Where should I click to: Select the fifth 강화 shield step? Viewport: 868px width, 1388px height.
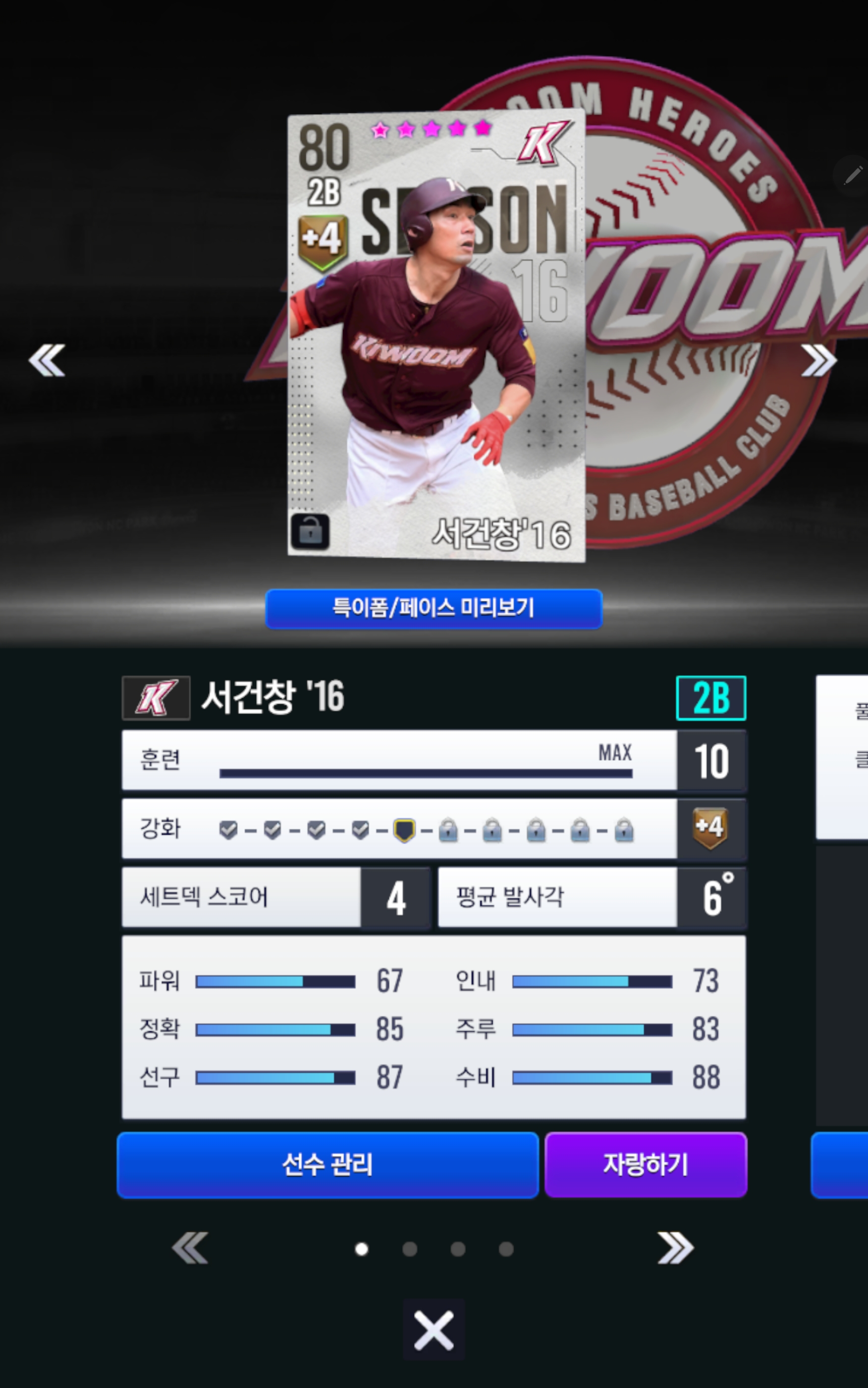pos(404,830)
